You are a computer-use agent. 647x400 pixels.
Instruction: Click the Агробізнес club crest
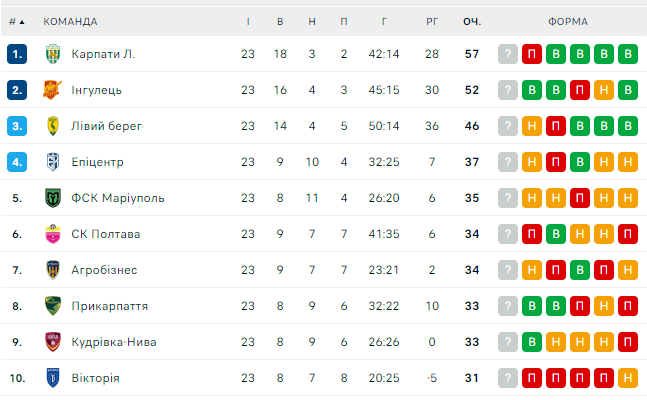point(53,270)
